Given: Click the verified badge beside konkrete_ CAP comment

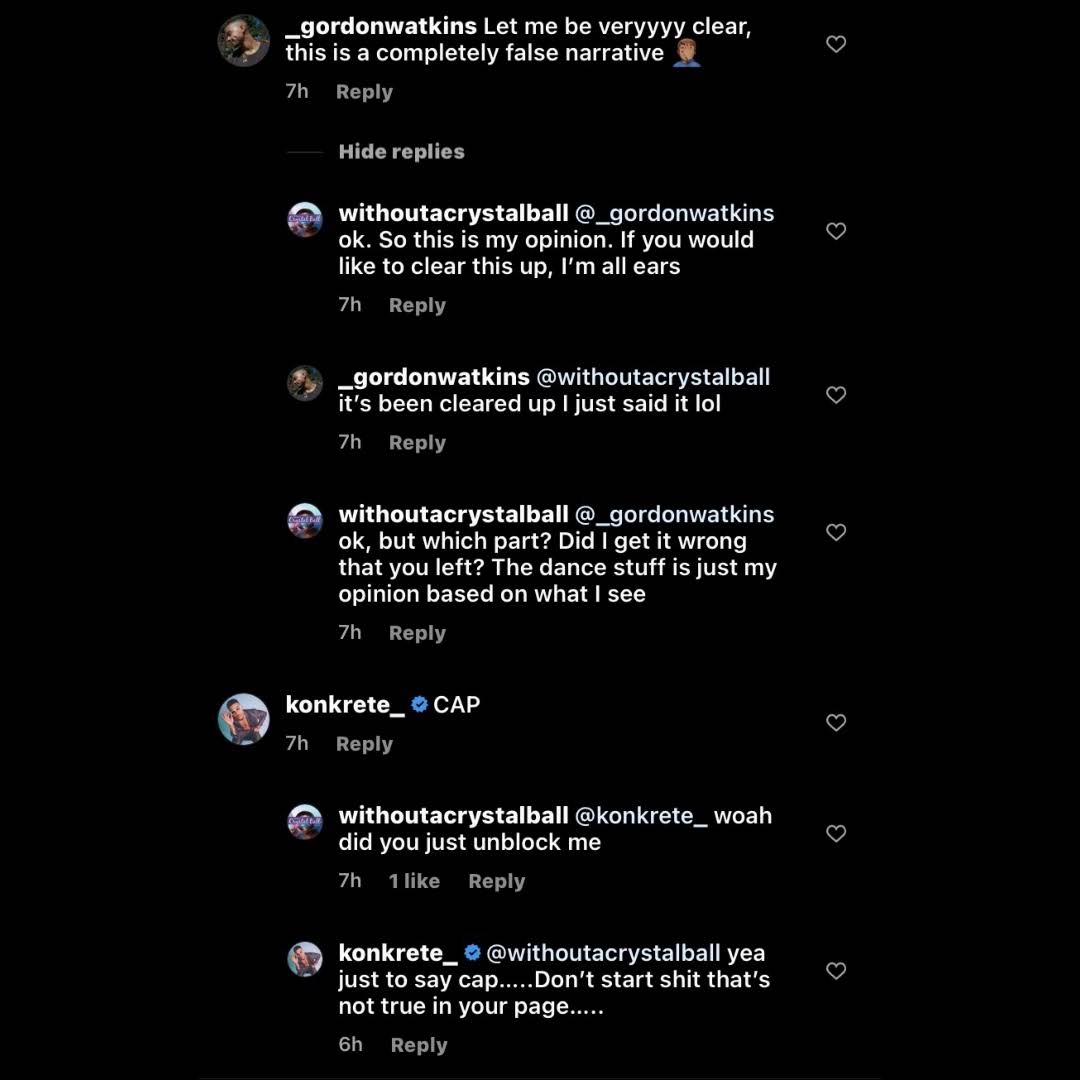Looking at the screenshot, I should 420,705.
